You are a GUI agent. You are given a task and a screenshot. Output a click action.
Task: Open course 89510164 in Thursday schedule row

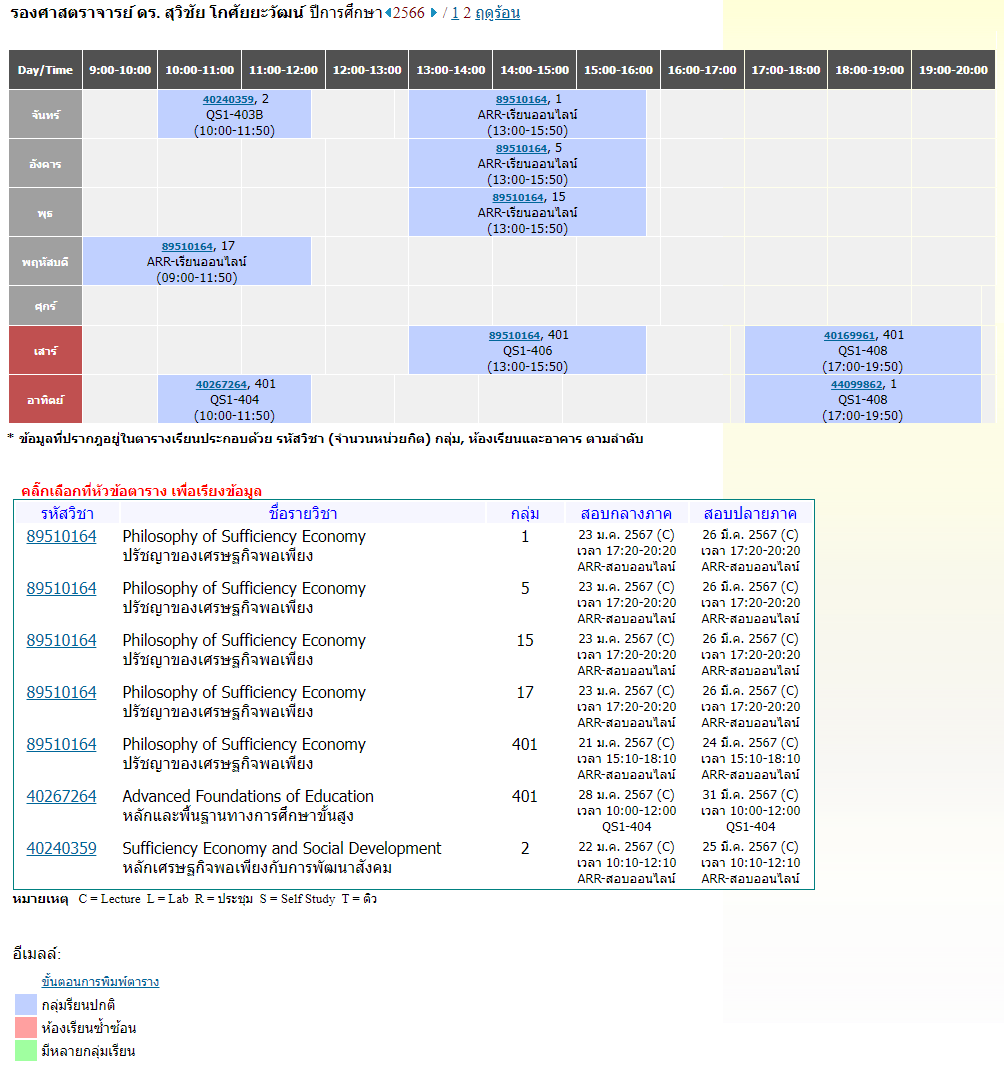187,246
